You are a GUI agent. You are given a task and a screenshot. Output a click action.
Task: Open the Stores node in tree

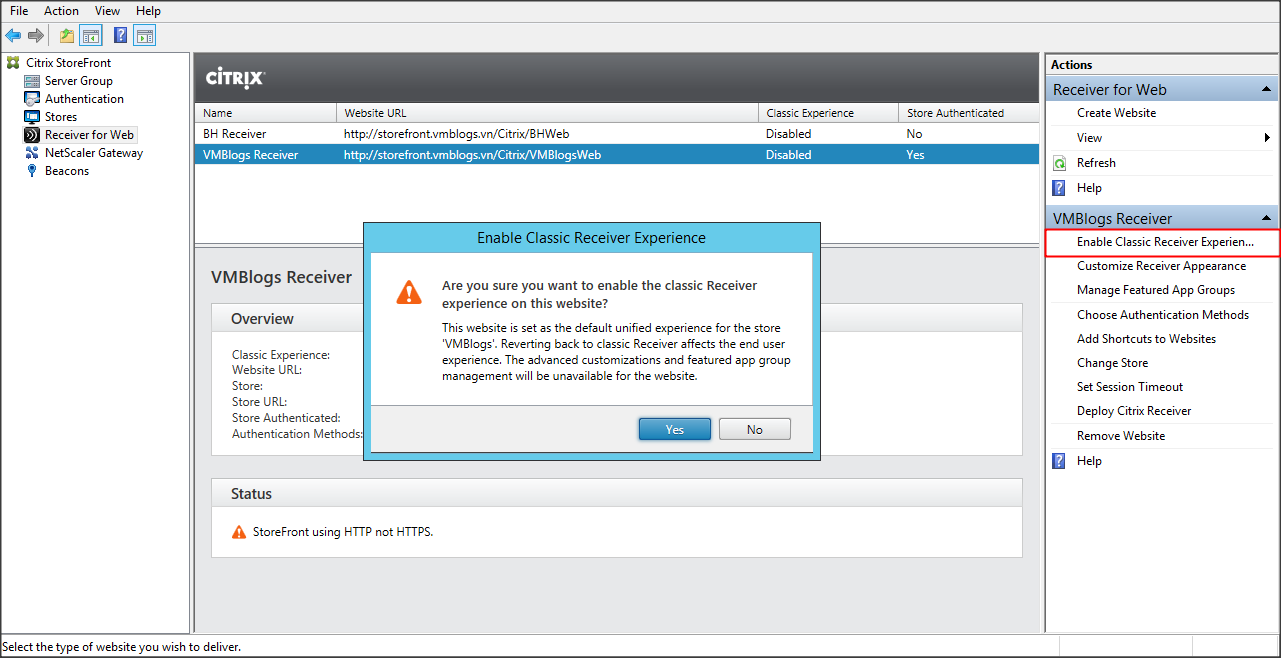60,117
